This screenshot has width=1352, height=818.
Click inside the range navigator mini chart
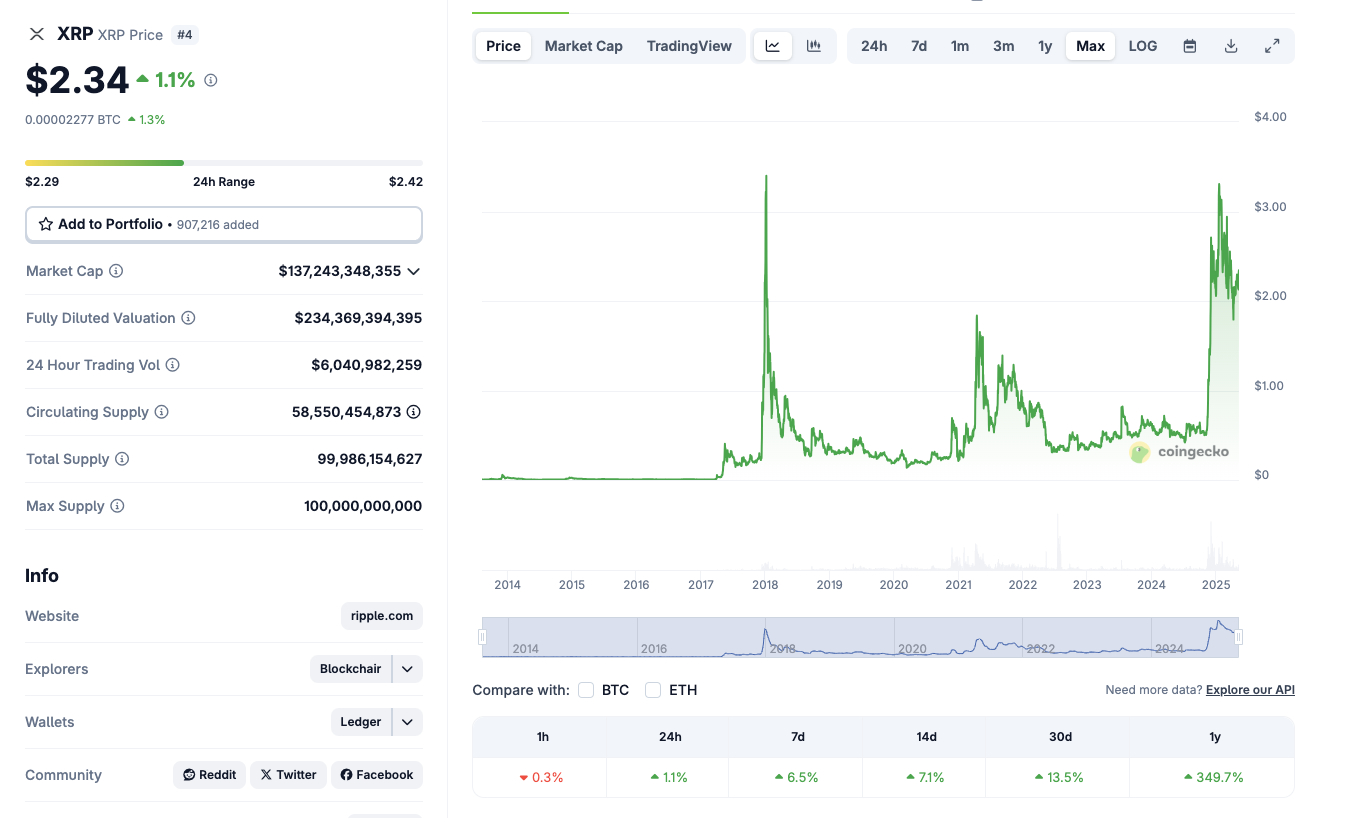pos(860,637)
